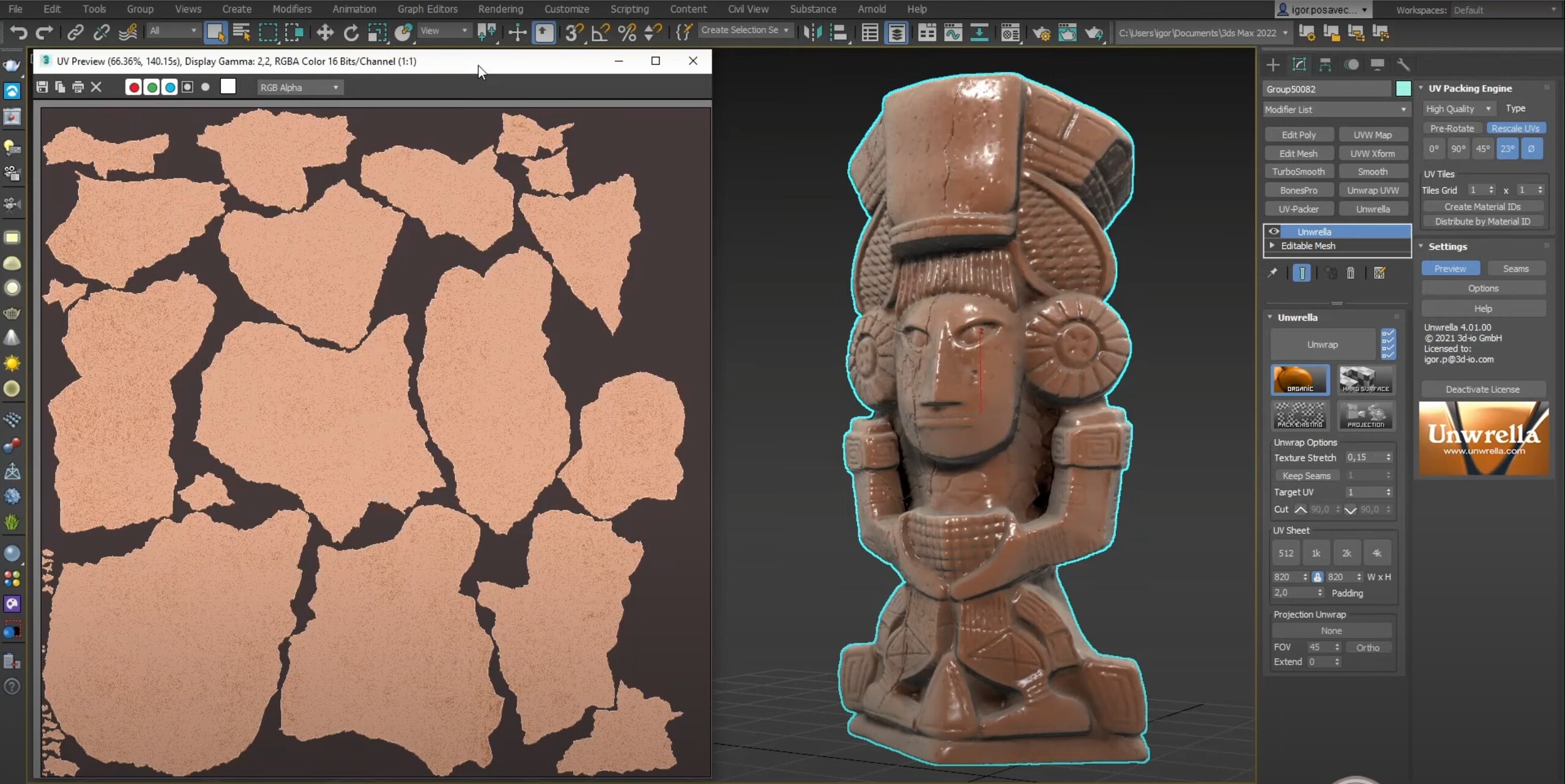Toggle the red channel in UV Preview
The image size is (1565, 784).
pos(133,87)
